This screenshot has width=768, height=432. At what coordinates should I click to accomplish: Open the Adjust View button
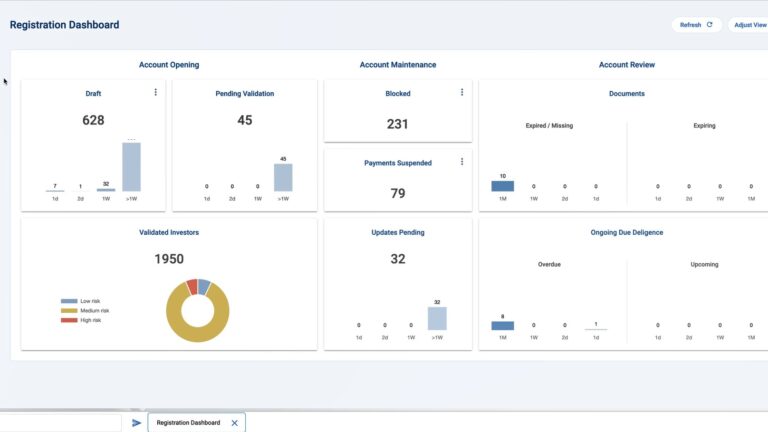click(x=749, y=24)
